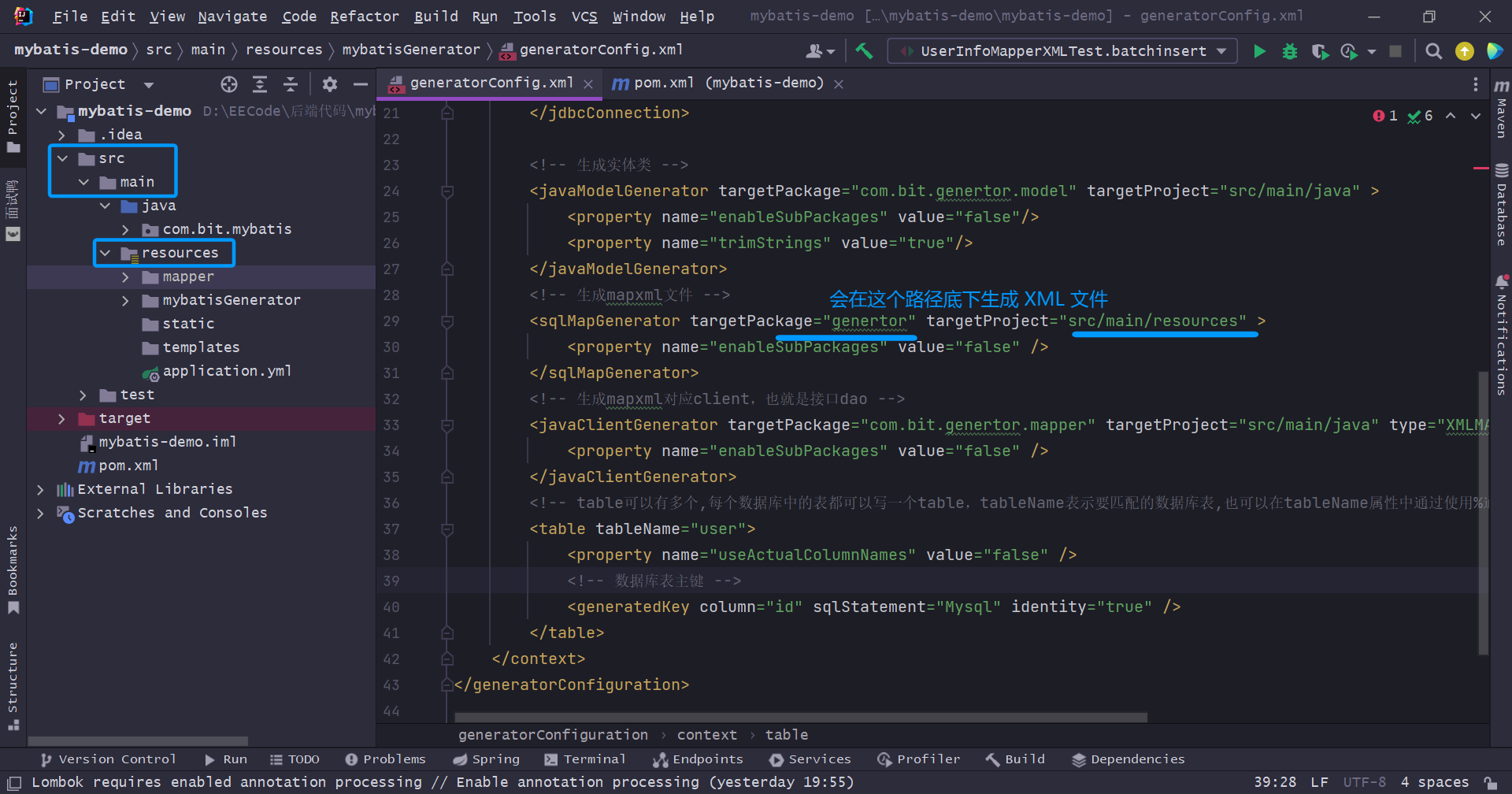Open the Terminal tool window
The width and height of the screenshot is (1512, 794).
coord(584,759)
